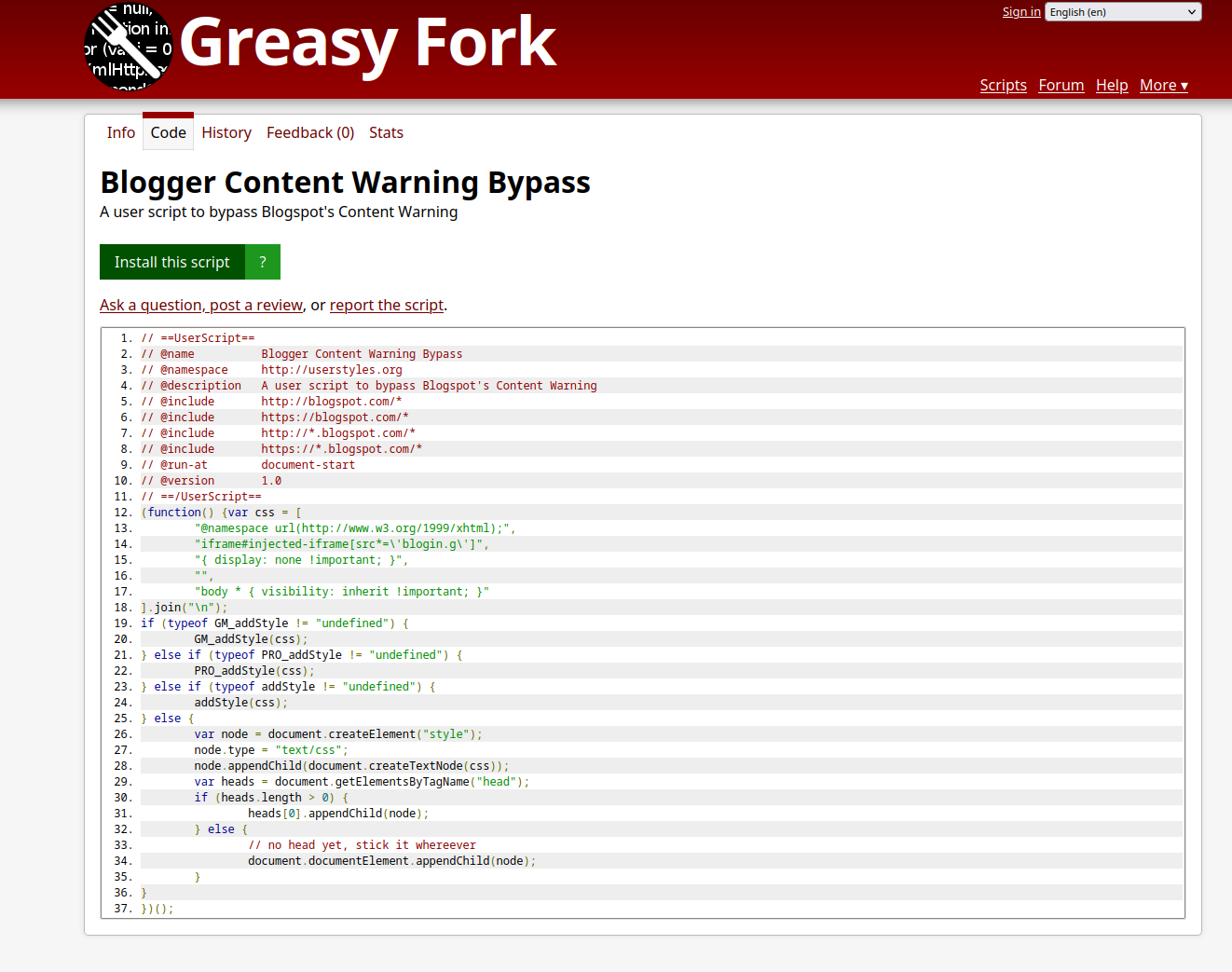The height and width of the screenshot is (972, 1232).
Task: Click report the script link
Action: [387, 305]
